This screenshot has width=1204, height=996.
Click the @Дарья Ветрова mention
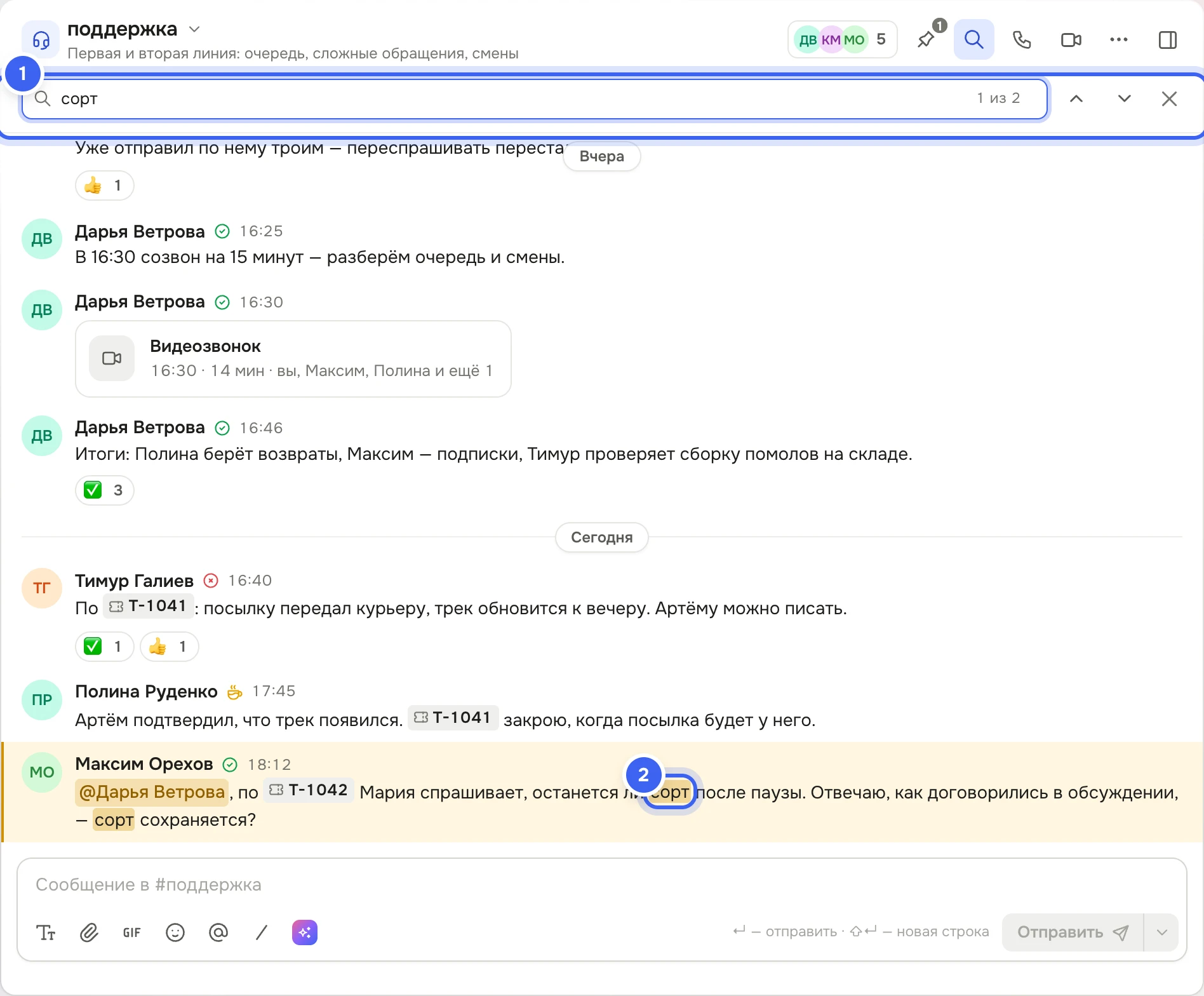152,792
